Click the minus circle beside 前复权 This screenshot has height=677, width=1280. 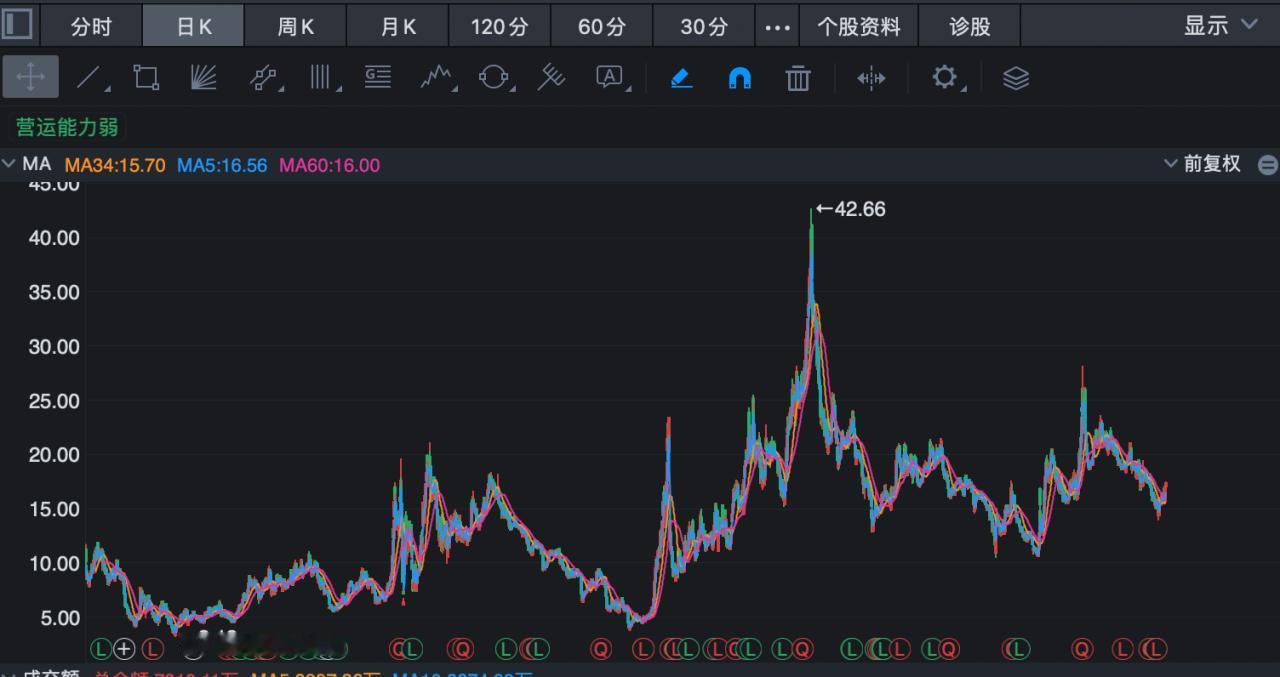coord(1267,165)
